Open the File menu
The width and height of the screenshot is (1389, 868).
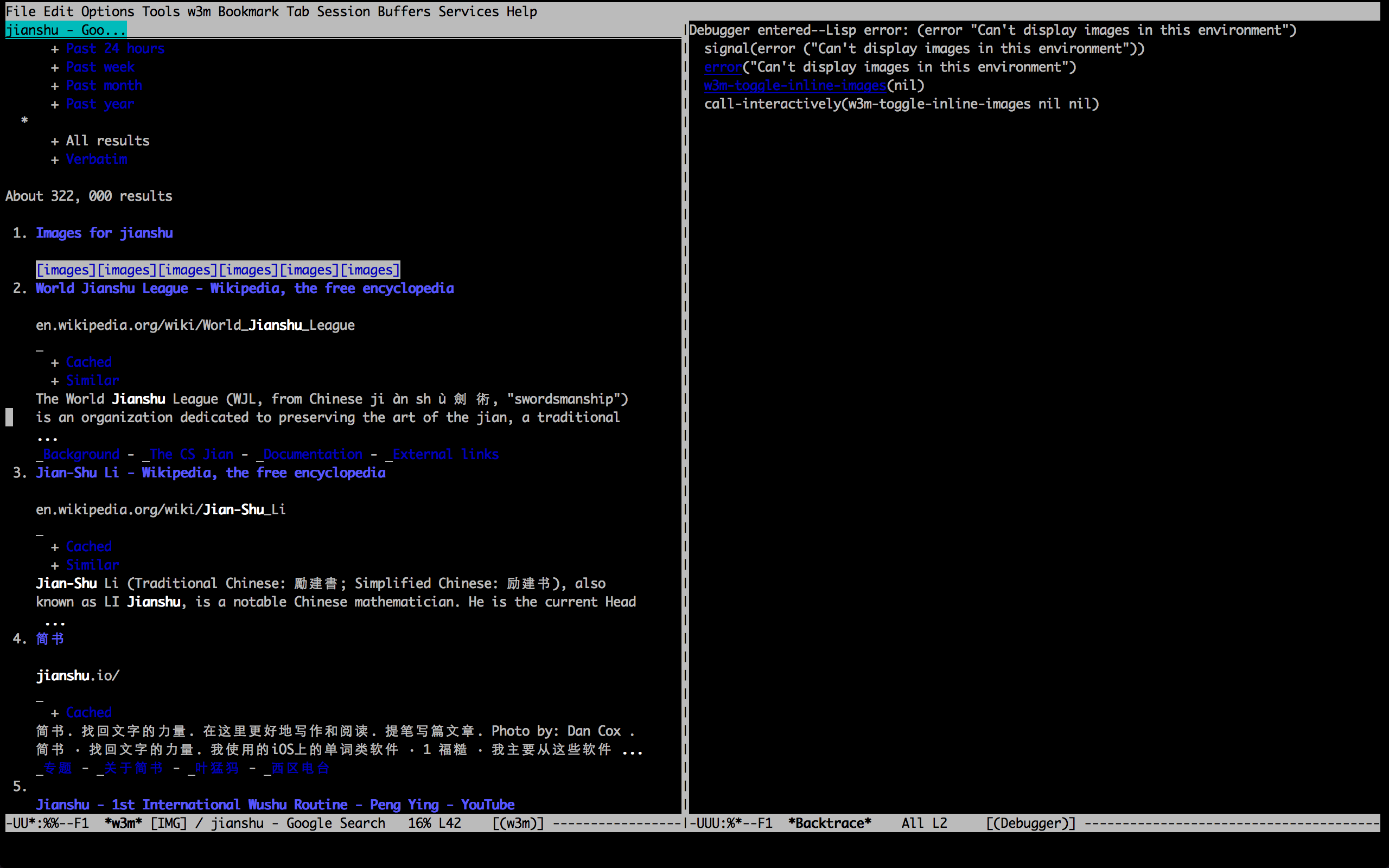pos(21,11)
